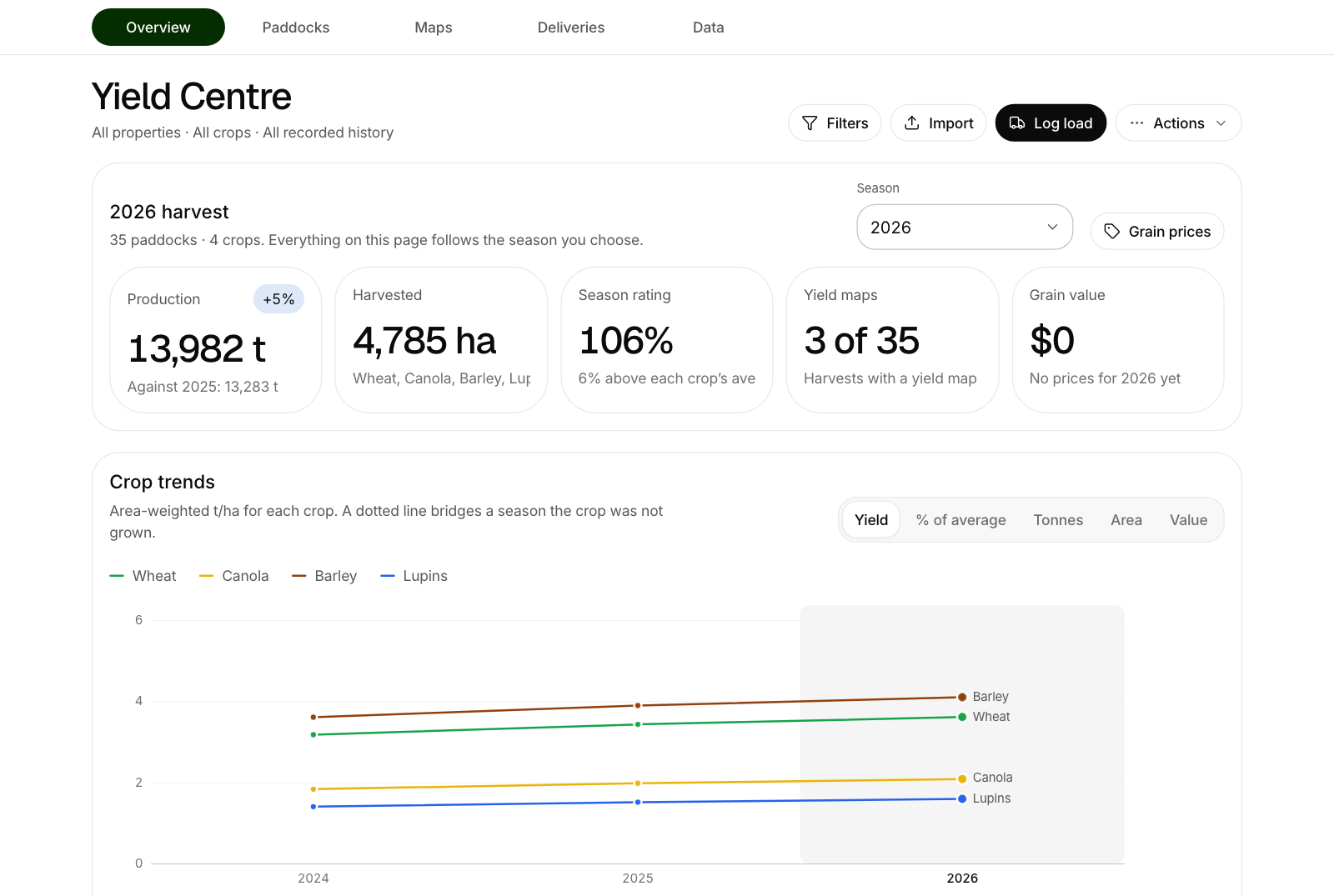Viewport: 1334px width, 896px height.
Task: Switch chart to Tonnes
Action: [1058, 520]
